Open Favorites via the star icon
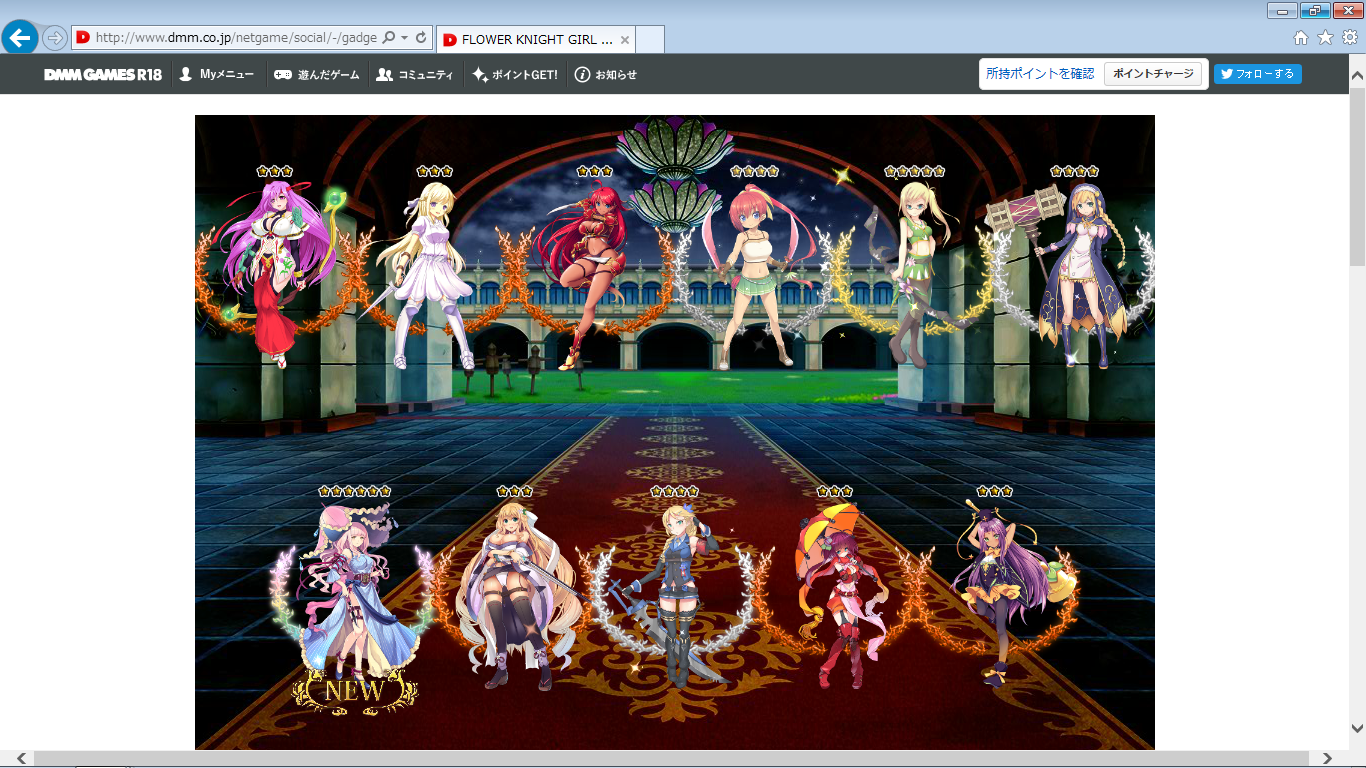 [1326, 38]
